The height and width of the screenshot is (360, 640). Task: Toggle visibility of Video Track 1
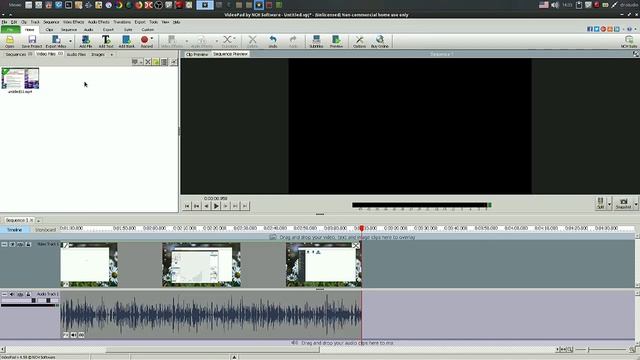12,244
